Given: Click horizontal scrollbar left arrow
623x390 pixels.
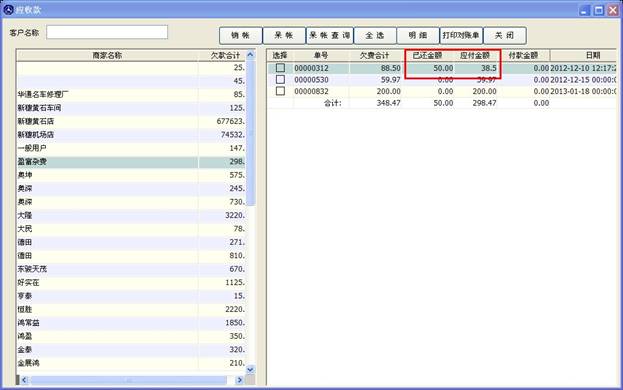Looking at the screenshot, I should point(25,380).
